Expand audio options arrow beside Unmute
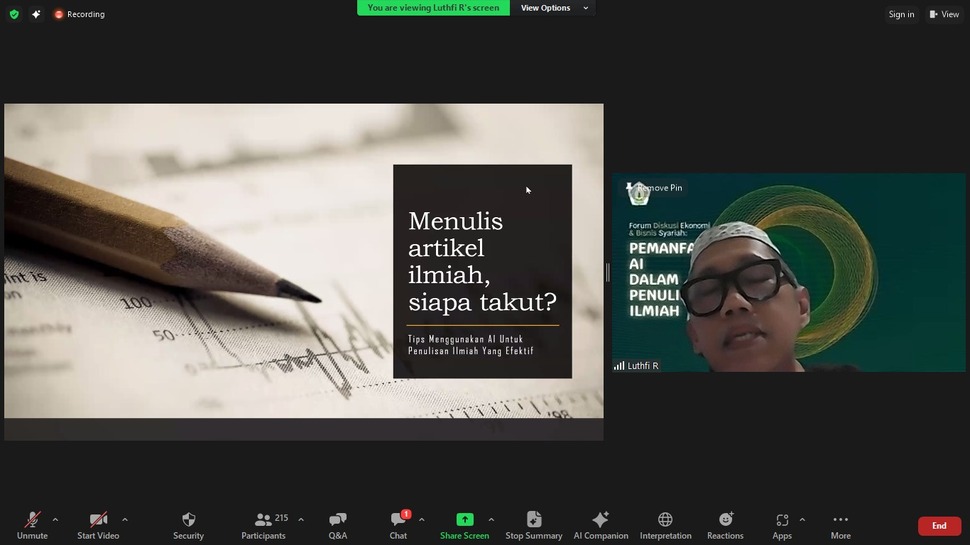Viewport: 970px width, 545px height. 55,519
